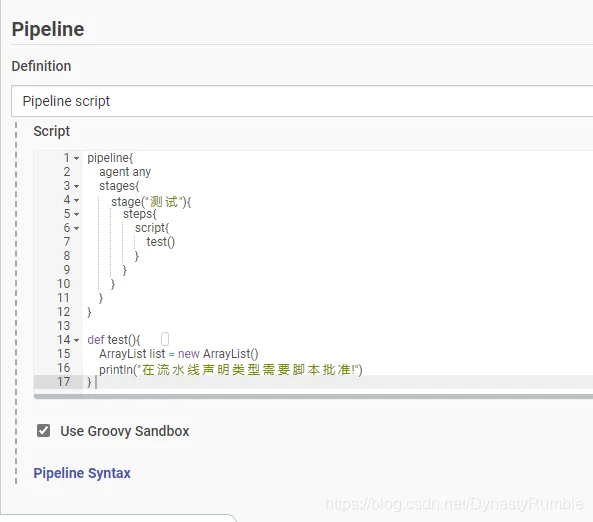
Task: Collapse the stage fold arrow on line 4
Action: (76, 200)
